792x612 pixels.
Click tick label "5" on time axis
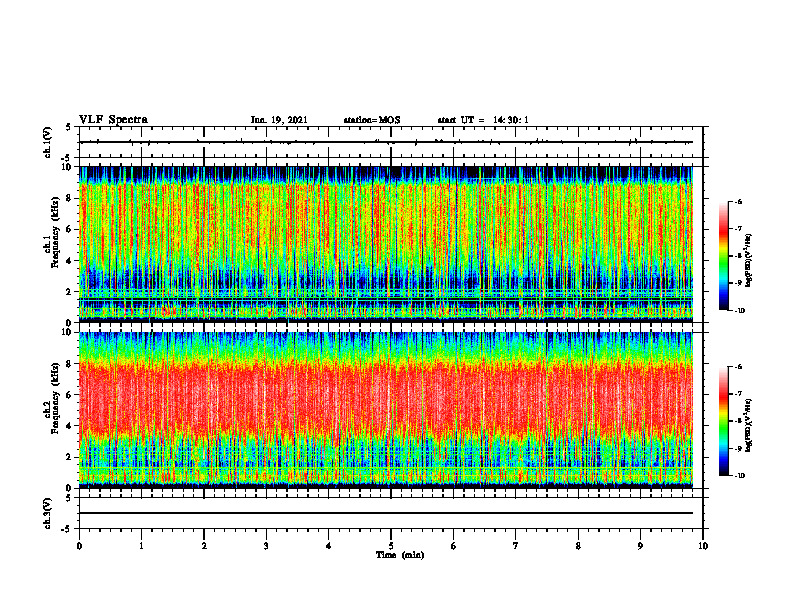pos(391,546)
